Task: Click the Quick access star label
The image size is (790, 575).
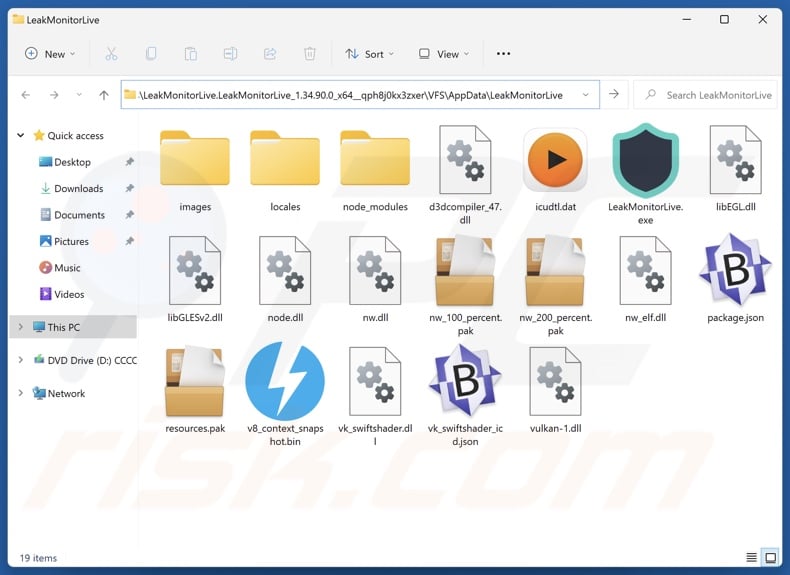Action: click(68, 136)
